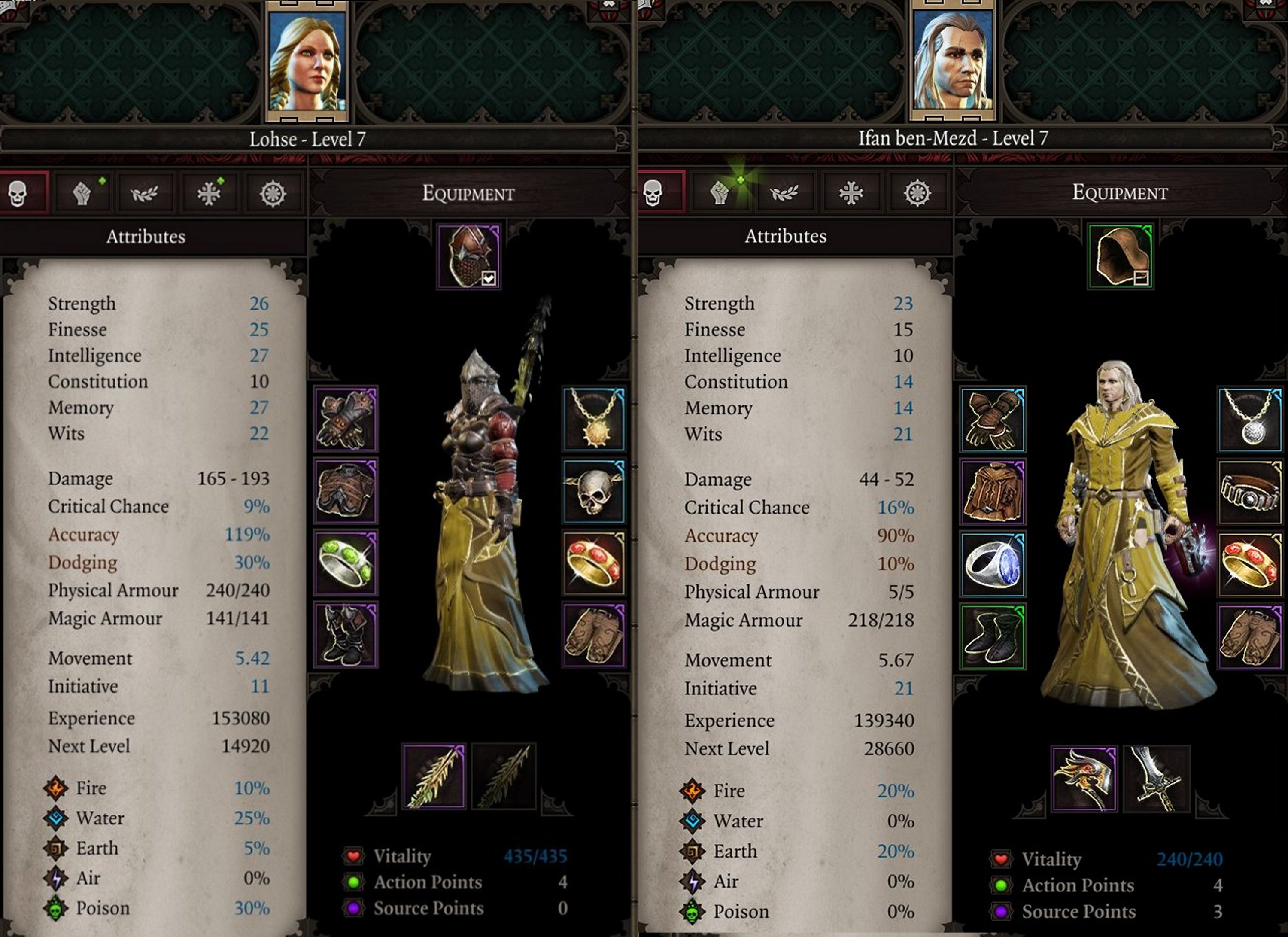Click Ifan's dark boots slot
Image resolution: width=1288 pixels, height=937 pixels.
pyautogui.click(x=993, y=636)
